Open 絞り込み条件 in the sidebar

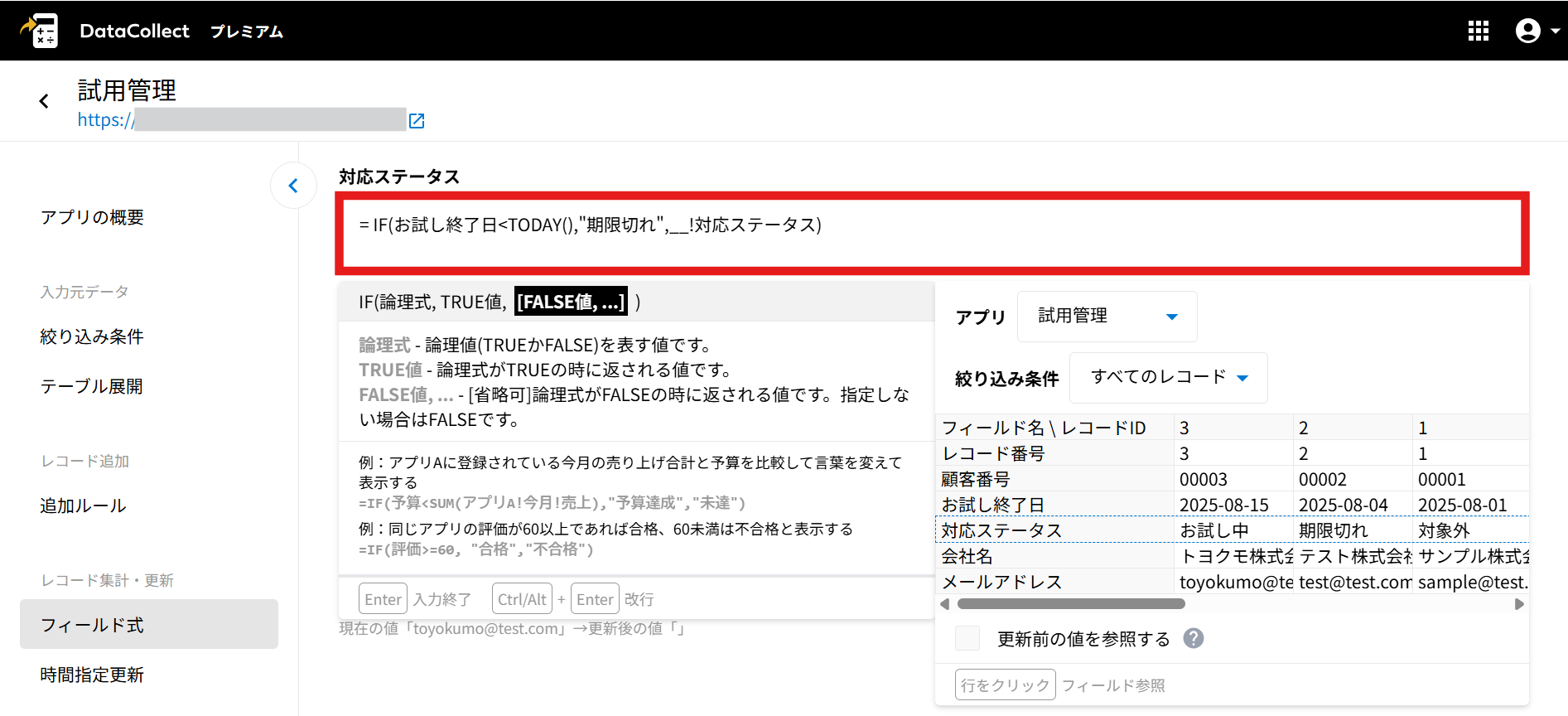(92, 336)
